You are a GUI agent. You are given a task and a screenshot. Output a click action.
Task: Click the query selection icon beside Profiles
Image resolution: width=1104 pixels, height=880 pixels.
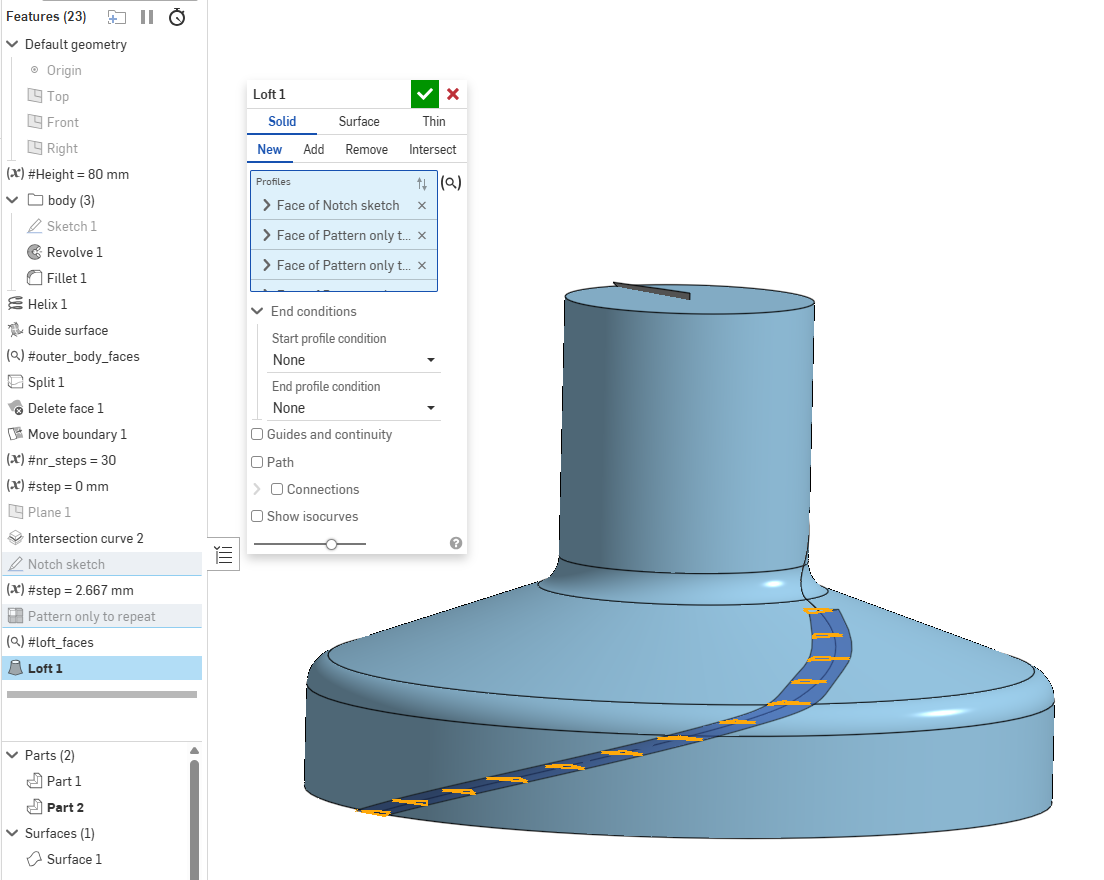(451, 183)
